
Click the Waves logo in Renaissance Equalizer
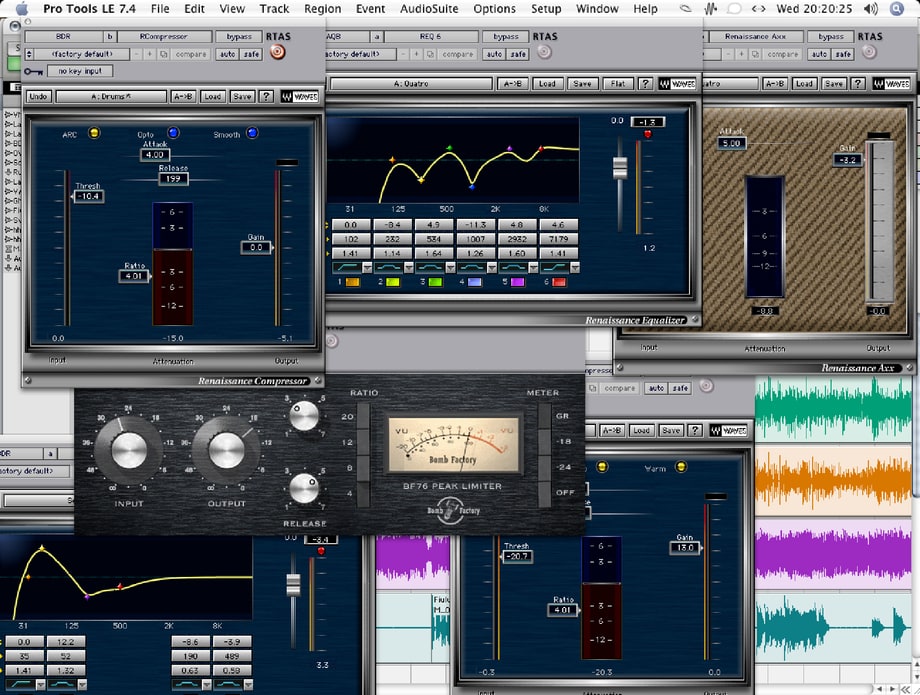pos(678,84)
